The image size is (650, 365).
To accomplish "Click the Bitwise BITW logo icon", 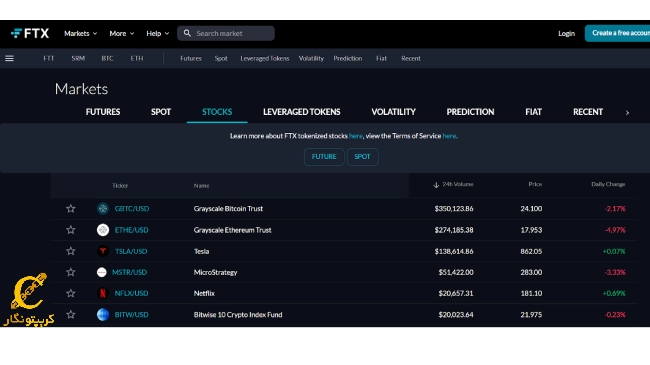I will (x=103, y=314).
